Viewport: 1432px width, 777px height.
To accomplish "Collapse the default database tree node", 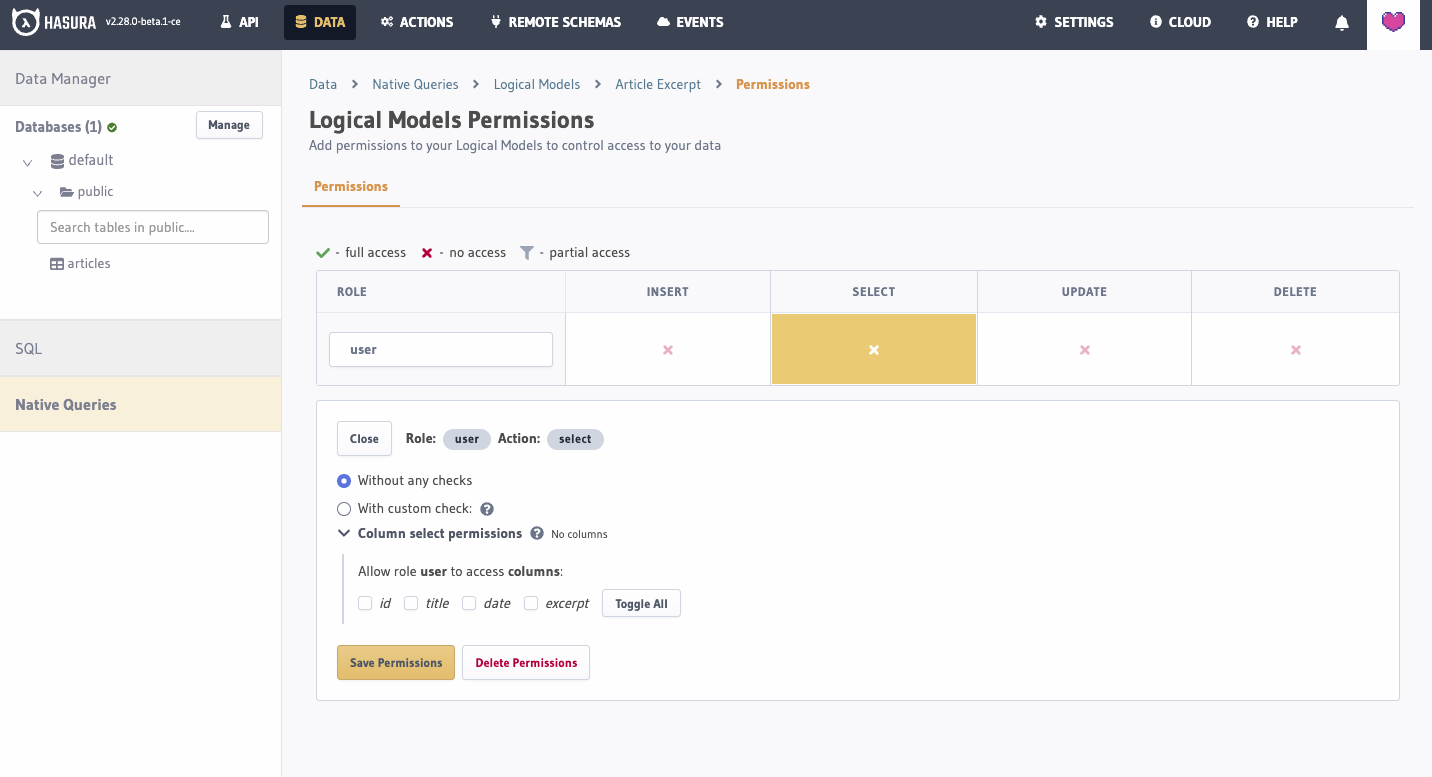I will [x=28, y=161].
